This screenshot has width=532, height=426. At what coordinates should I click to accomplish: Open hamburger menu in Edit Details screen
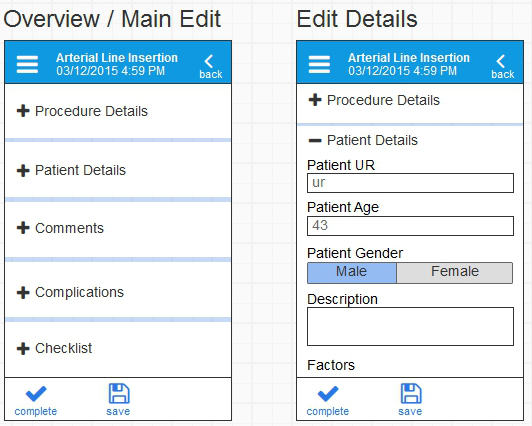point(319,64)
